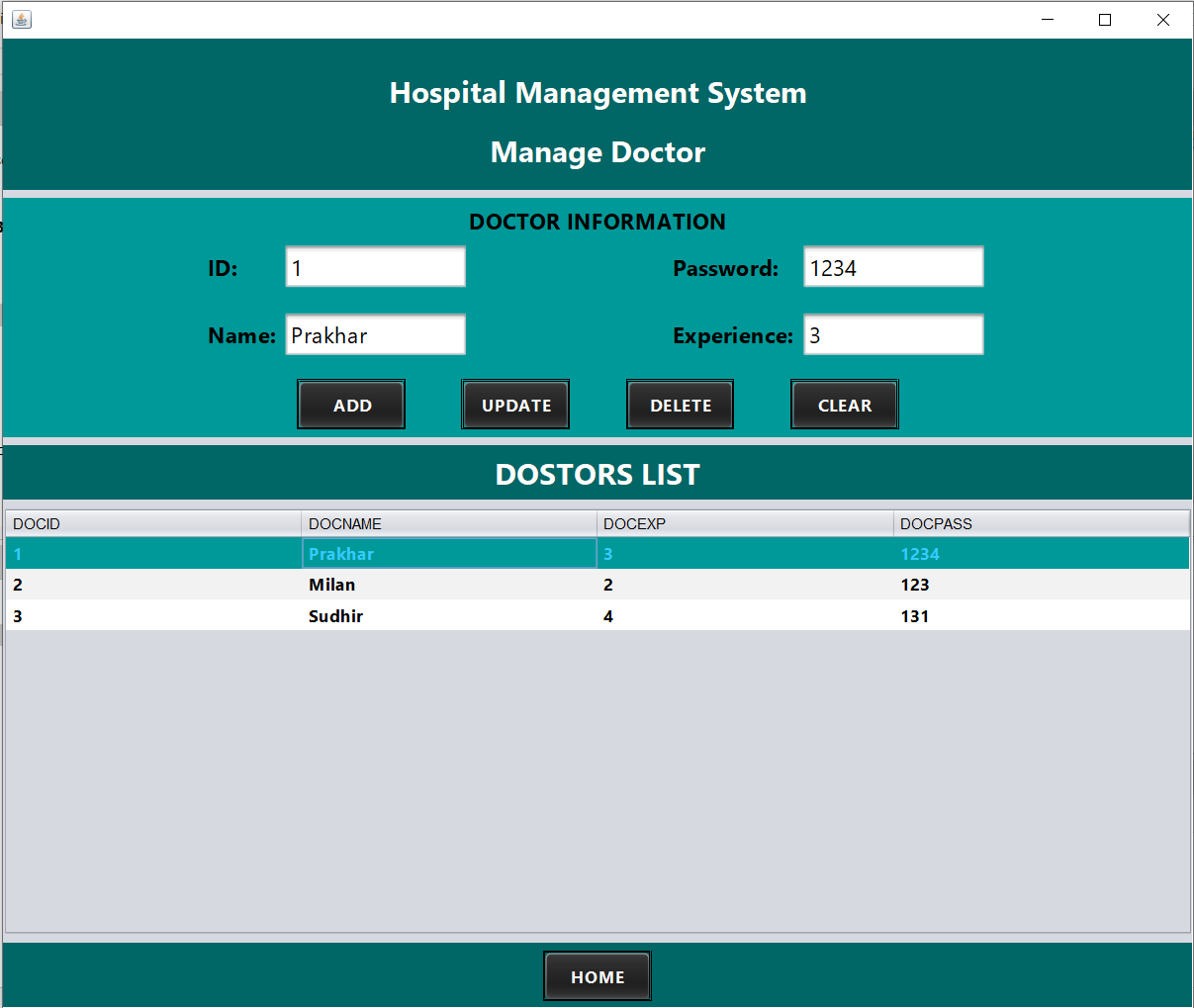The height and width of the screenshot is (1008, 1194).
Task: Click the DOCNAME column header
Action: coord(445,523)
